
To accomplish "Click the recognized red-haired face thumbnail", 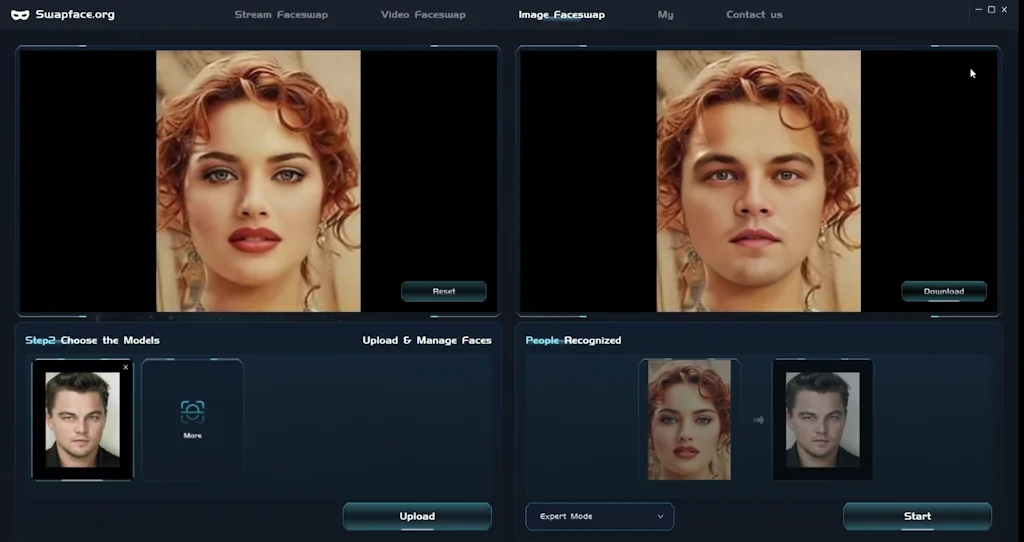I will point(689,420).
